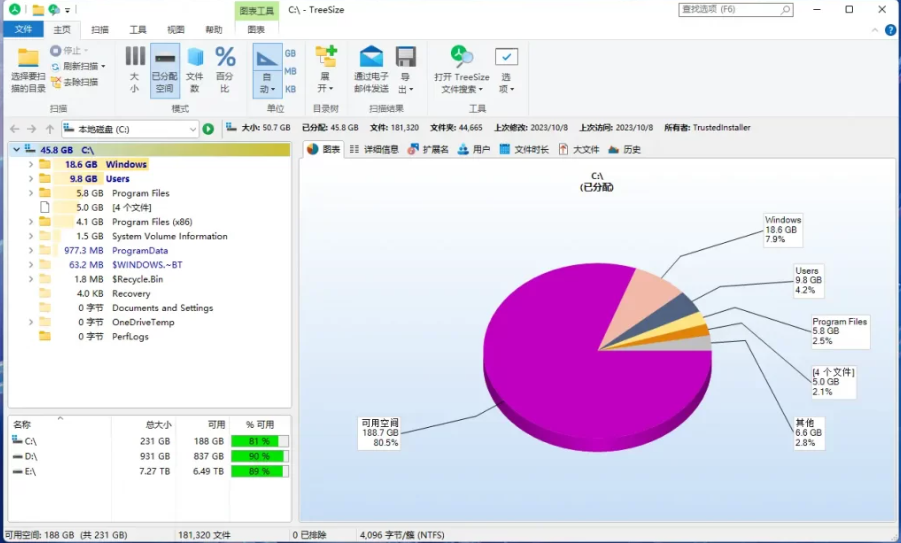Toggle Allocated space mode
The width and height of the screenshot is (901, 543).
[165, 70]
